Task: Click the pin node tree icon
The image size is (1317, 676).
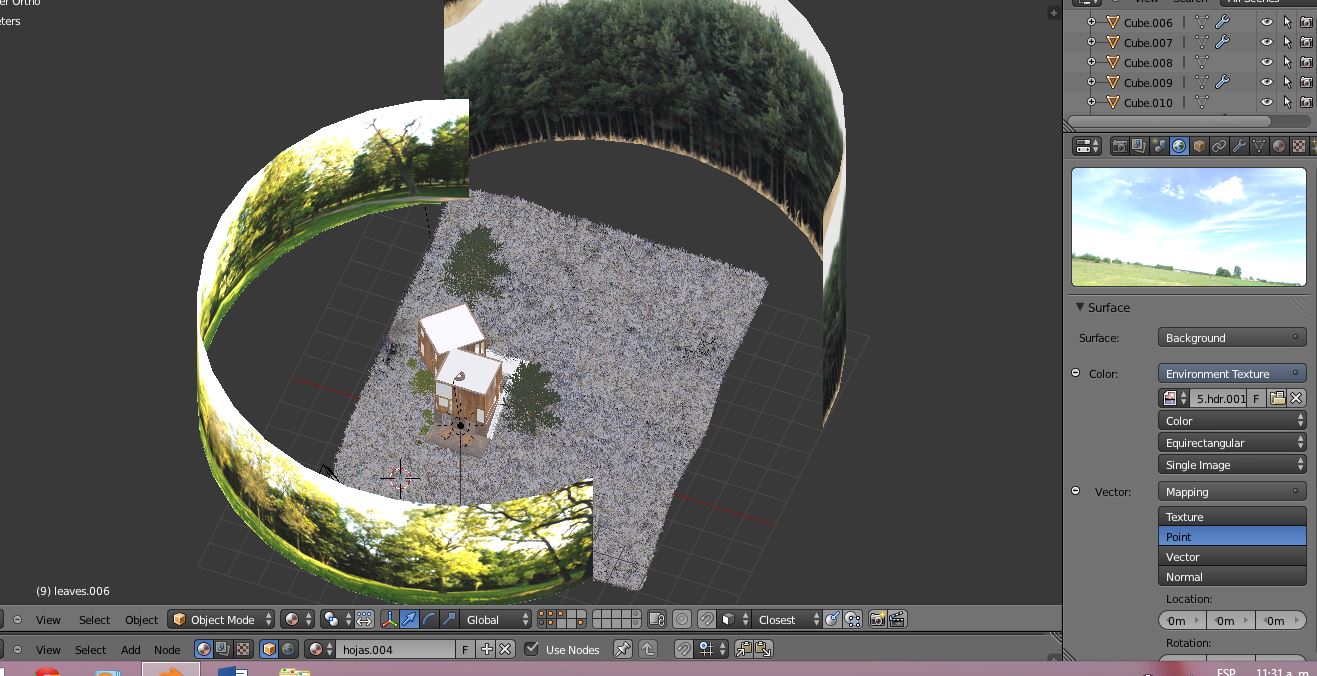Action: 622,649
